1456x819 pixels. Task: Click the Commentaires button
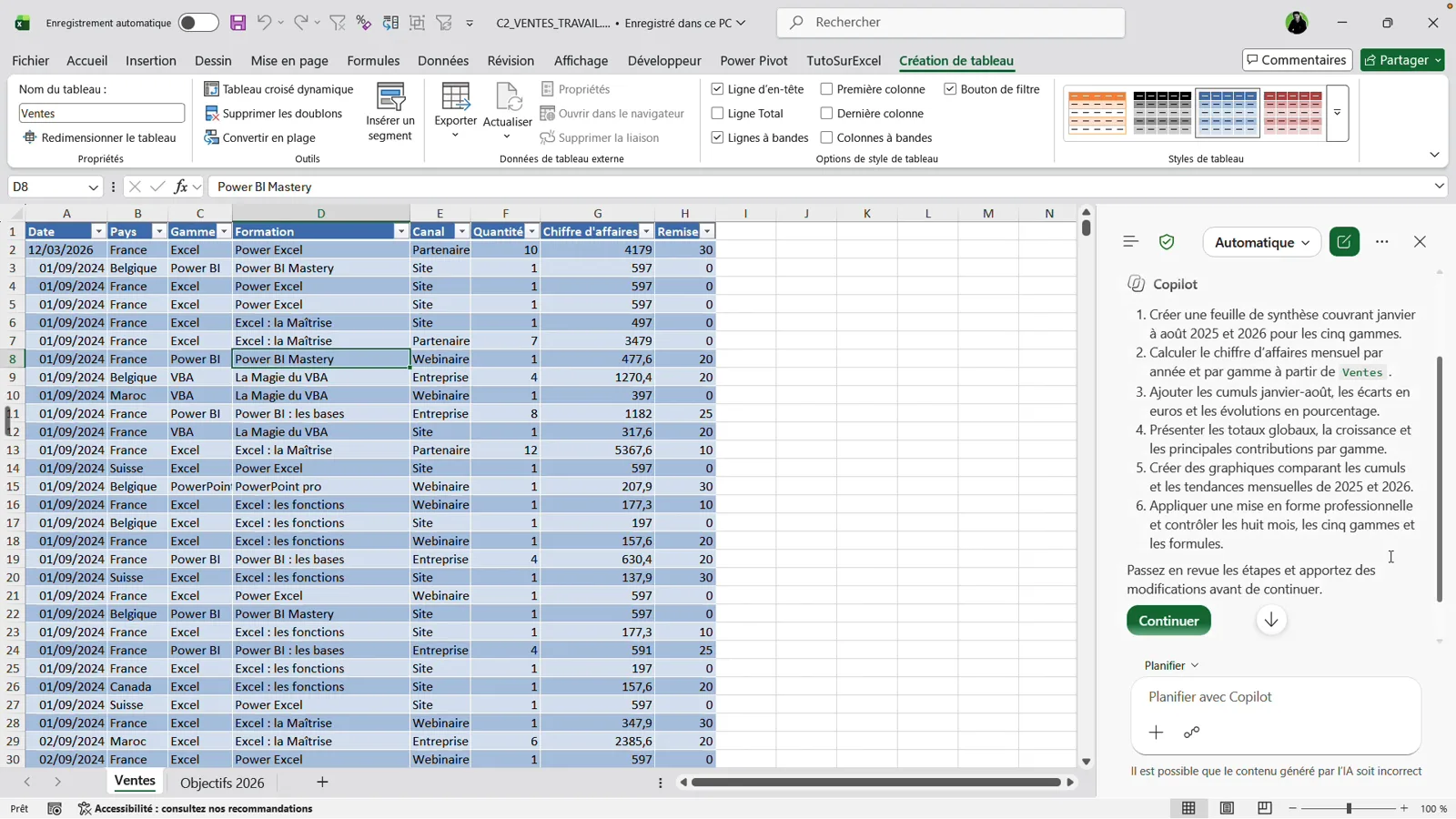click(1297, 60)
